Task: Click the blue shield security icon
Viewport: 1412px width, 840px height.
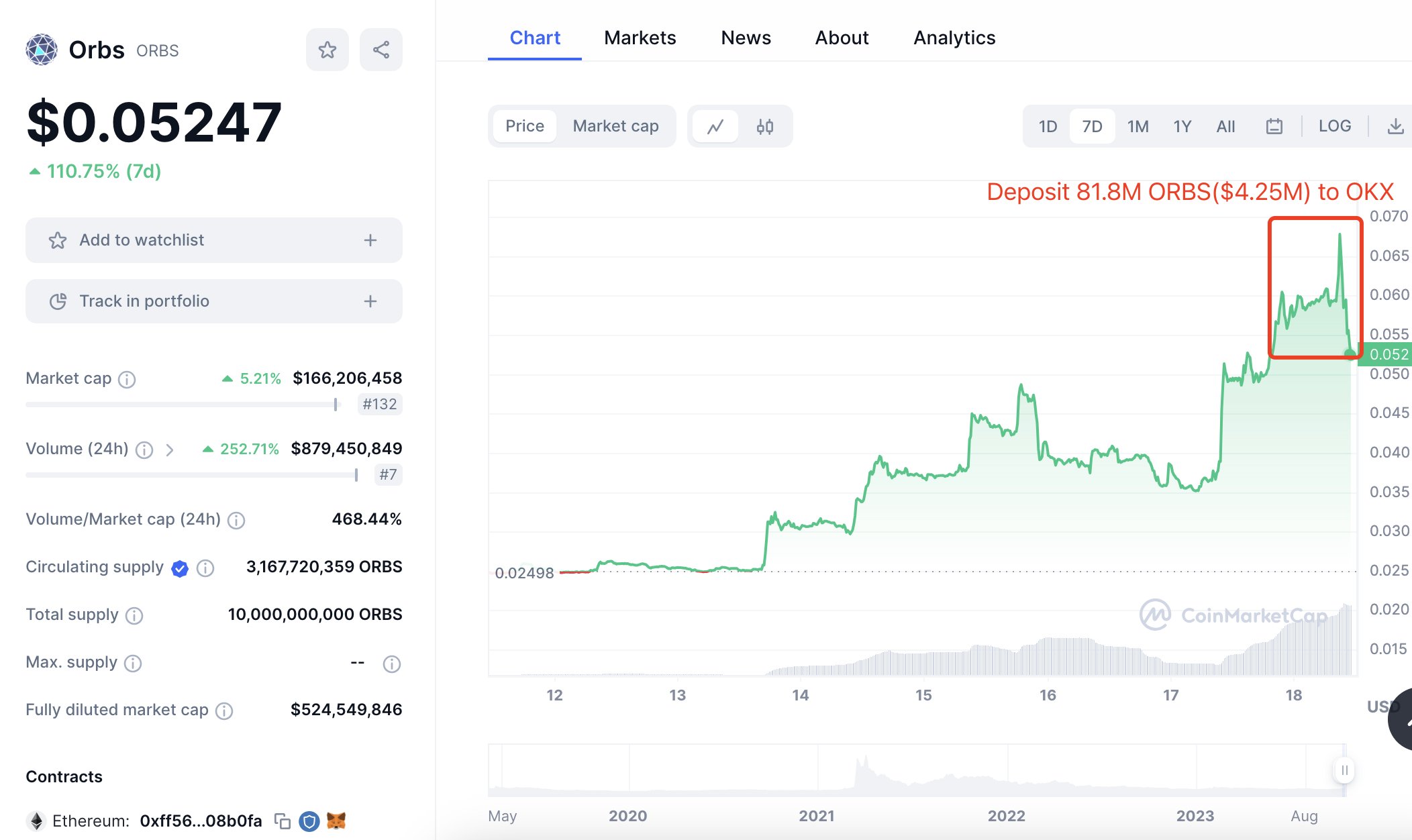Action: pos(309,821)
